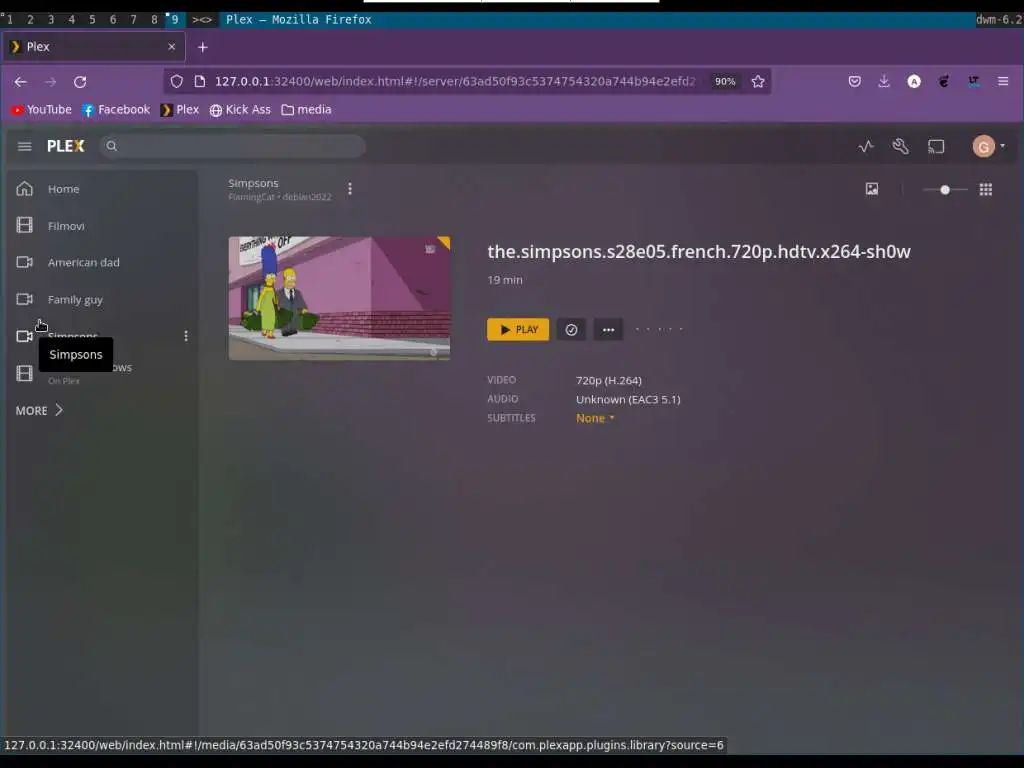Open the Firefox application menu
The height and width of the screenshot is (768, 1024).
pyautogui.click(x=1003, y=82)
